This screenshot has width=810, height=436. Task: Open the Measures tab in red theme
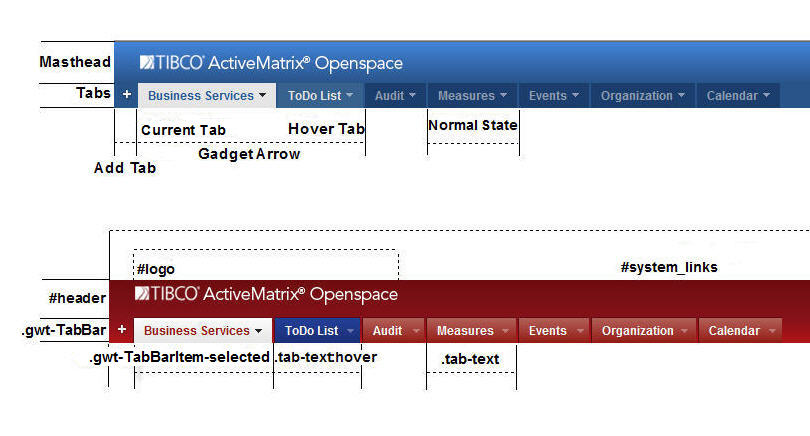(x=472, y=331)
